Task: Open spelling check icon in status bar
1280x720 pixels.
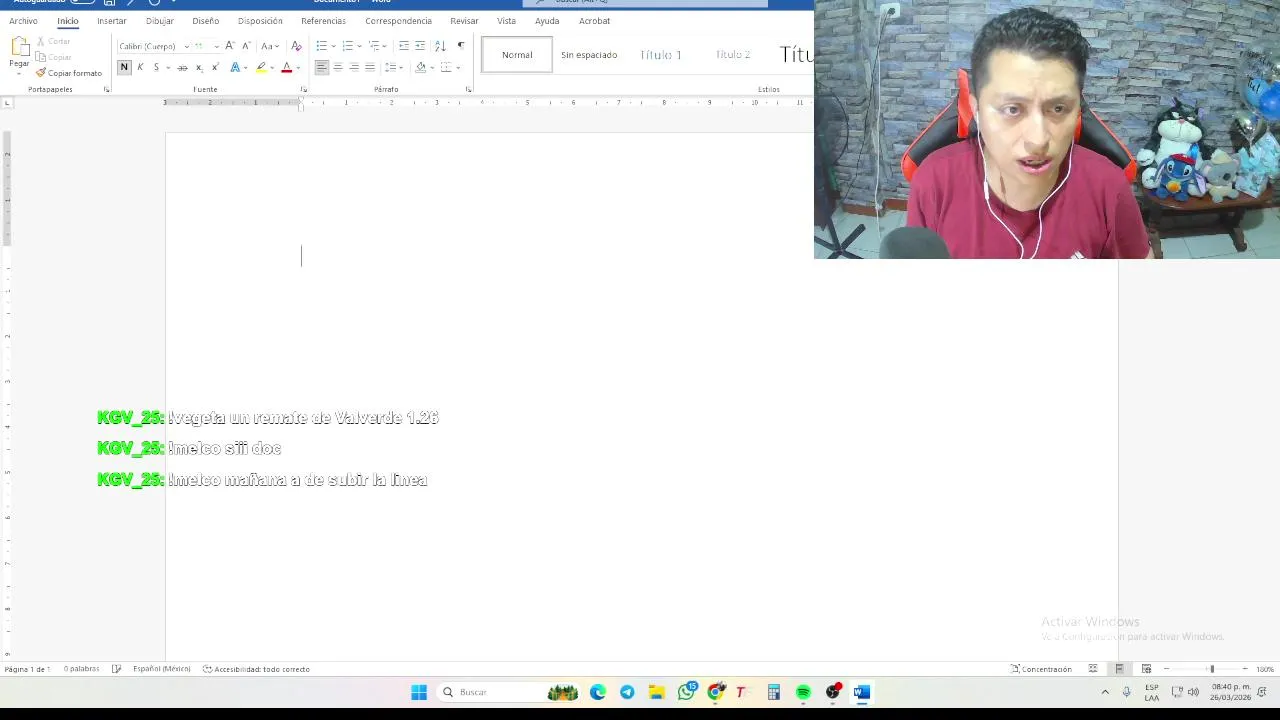Action: point(116,669)
